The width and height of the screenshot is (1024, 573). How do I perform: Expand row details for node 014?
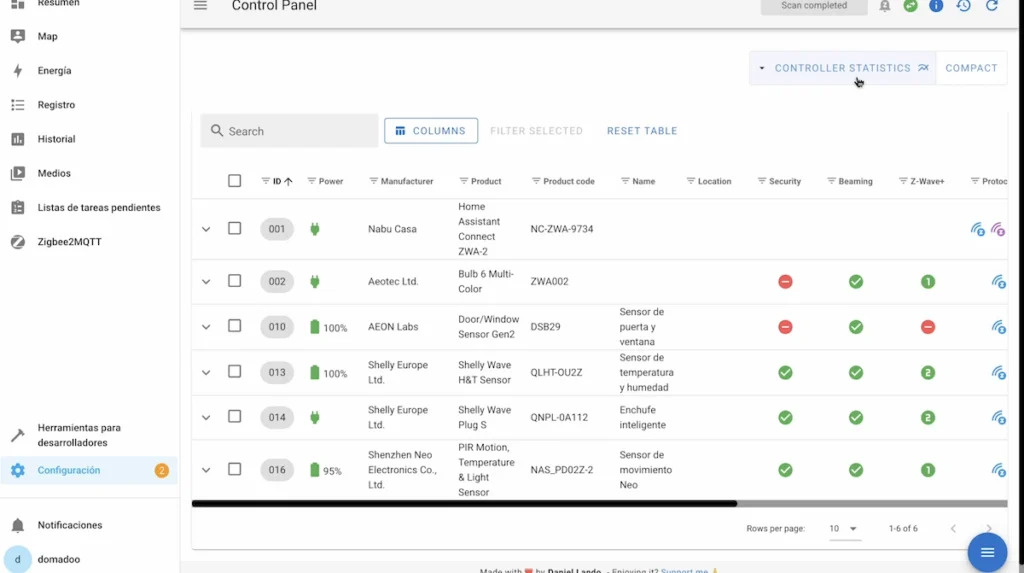click(206, 417)
